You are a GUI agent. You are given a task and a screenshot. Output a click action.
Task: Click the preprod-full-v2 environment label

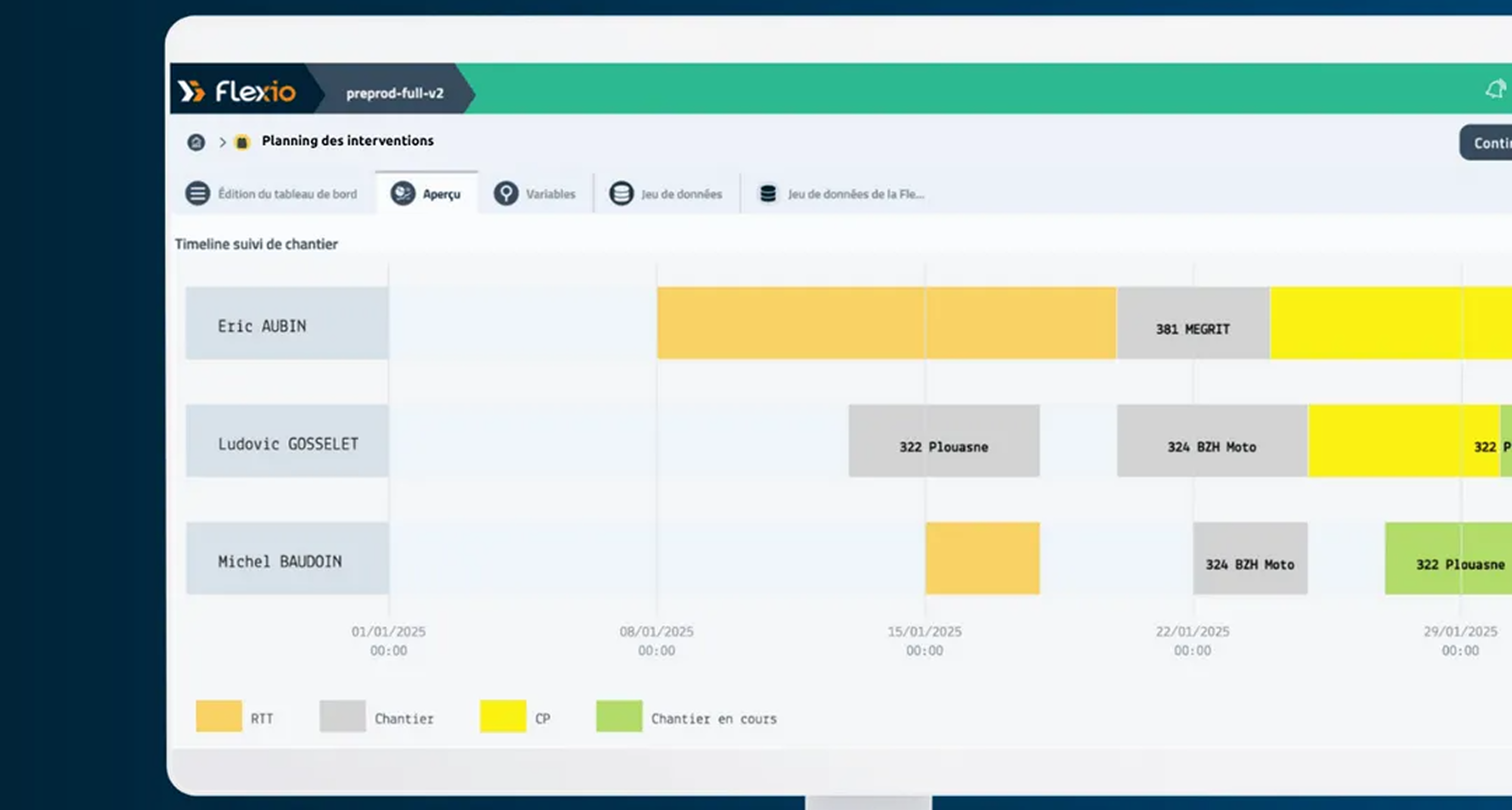395,93
